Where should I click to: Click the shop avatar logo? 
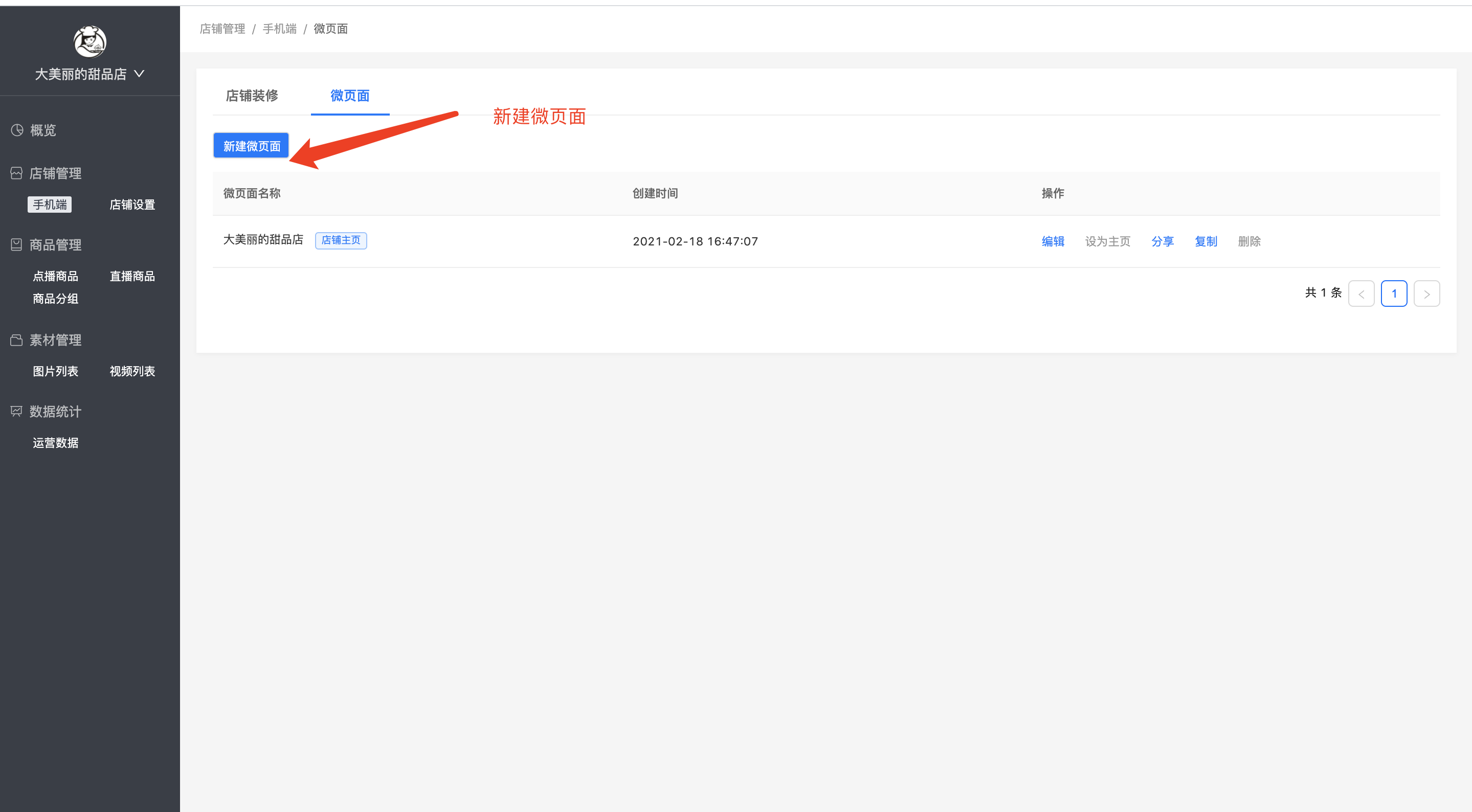(x=90, y=42)
